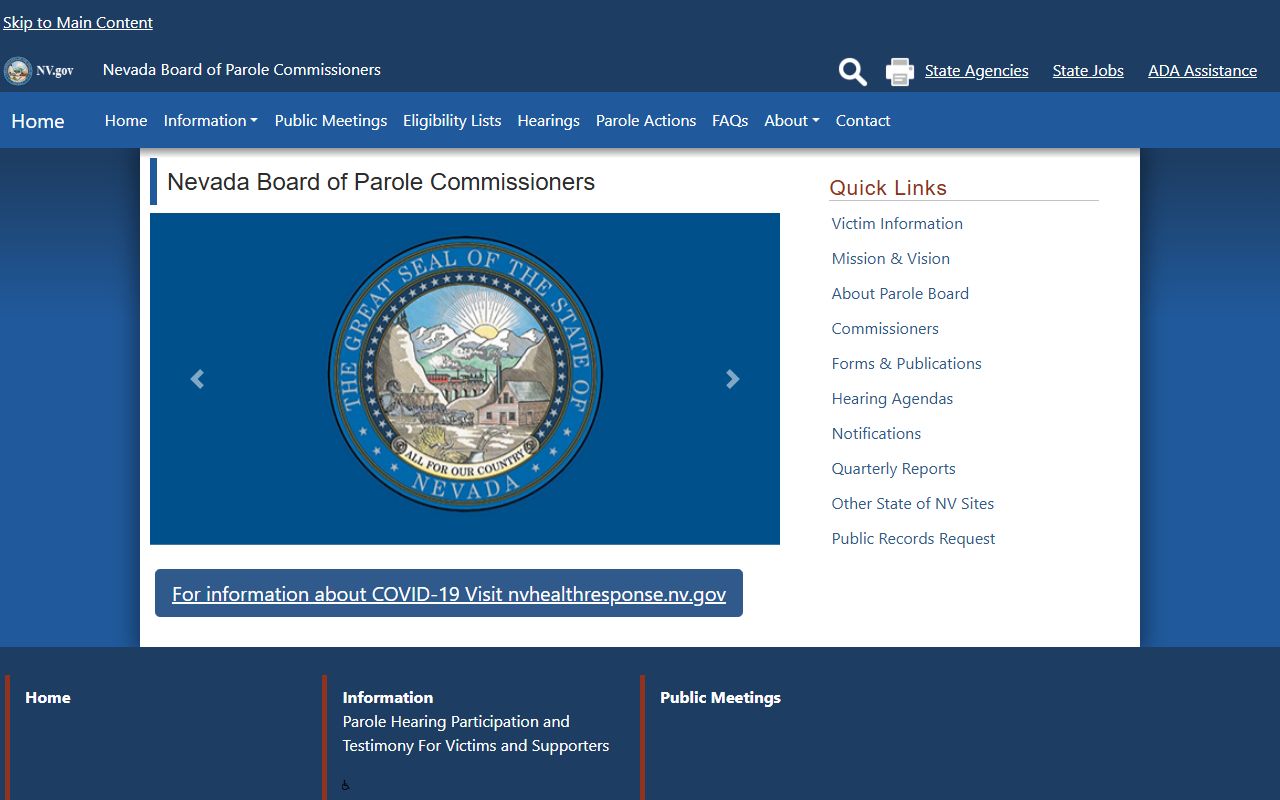Click the large Home brand link
Image resolution: width=1280 pixels, height=800 pixels.
38,121
